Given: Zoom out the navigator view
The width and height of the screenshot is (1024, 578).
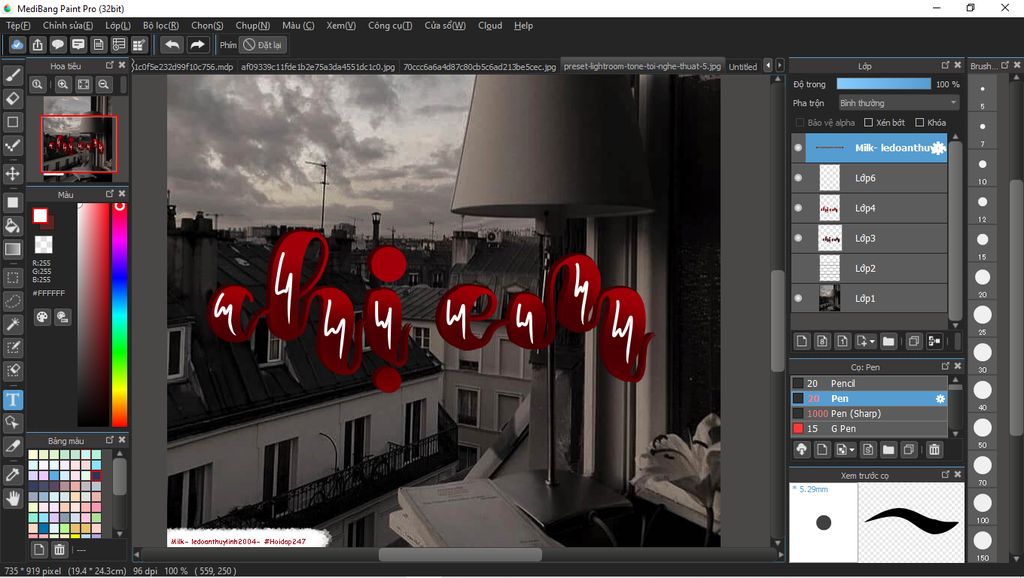Looking at the screenshot, I should [103, 84].
